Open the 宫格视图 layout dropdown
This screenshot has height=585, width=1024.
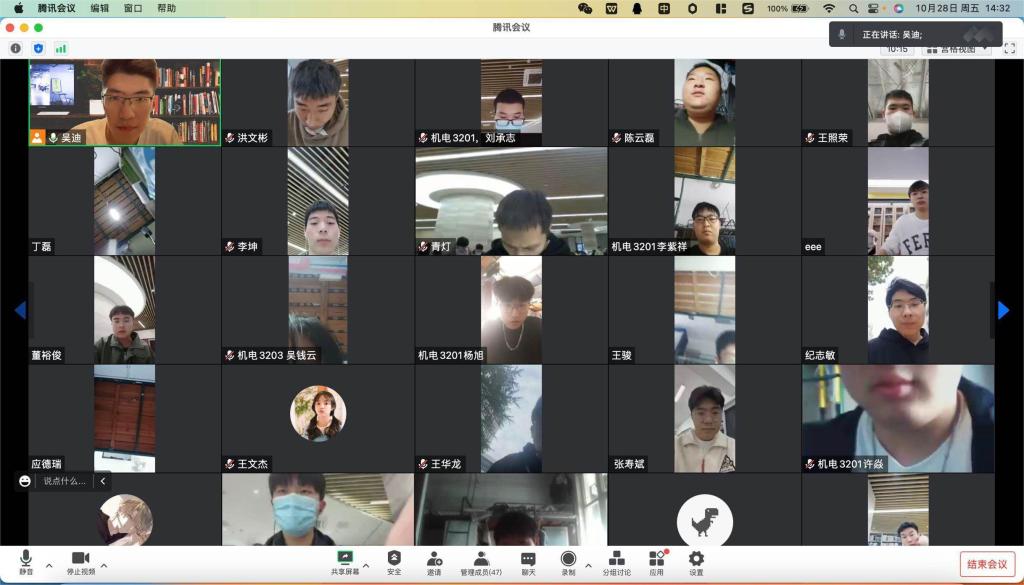pos(957,50)
